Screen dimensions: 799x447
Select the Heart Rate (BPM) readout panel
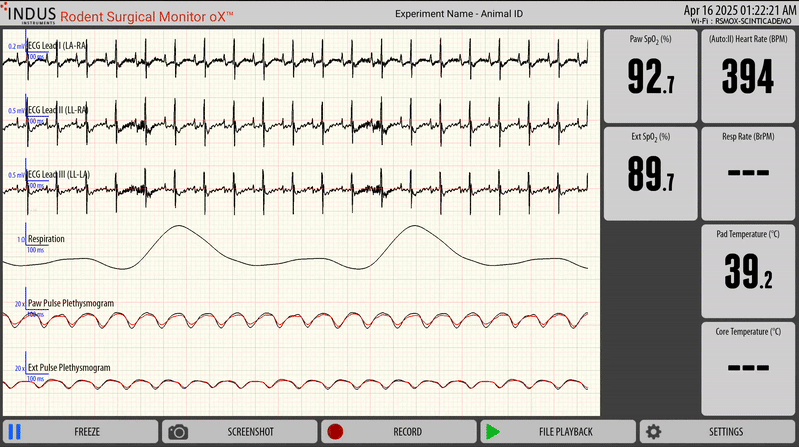point(748,76)
